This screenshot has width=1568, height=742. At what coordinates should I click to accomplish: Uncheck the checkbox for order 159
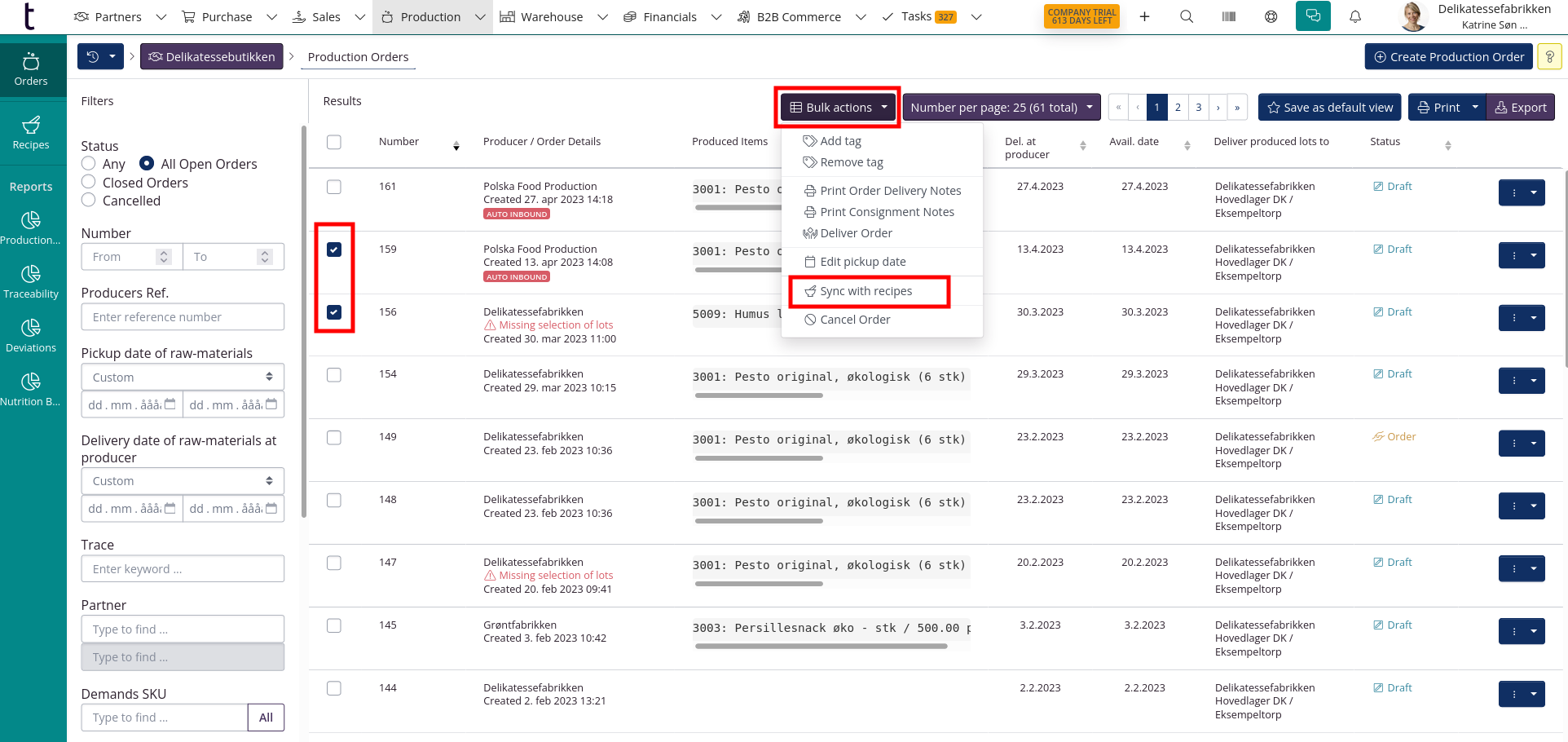334,250
